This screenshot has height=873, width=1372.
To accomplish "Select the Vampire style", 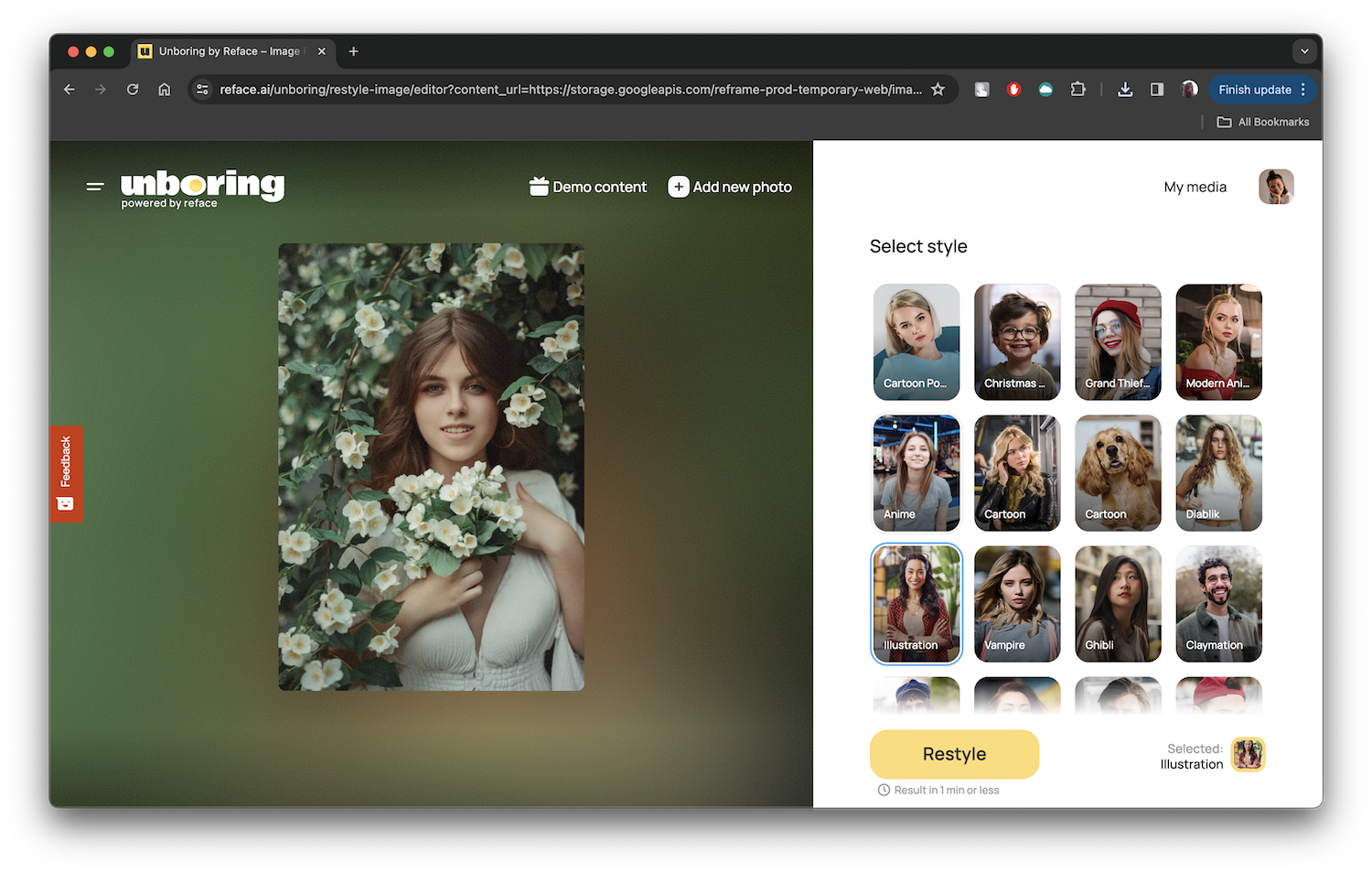I will [x=1017, y=604].
